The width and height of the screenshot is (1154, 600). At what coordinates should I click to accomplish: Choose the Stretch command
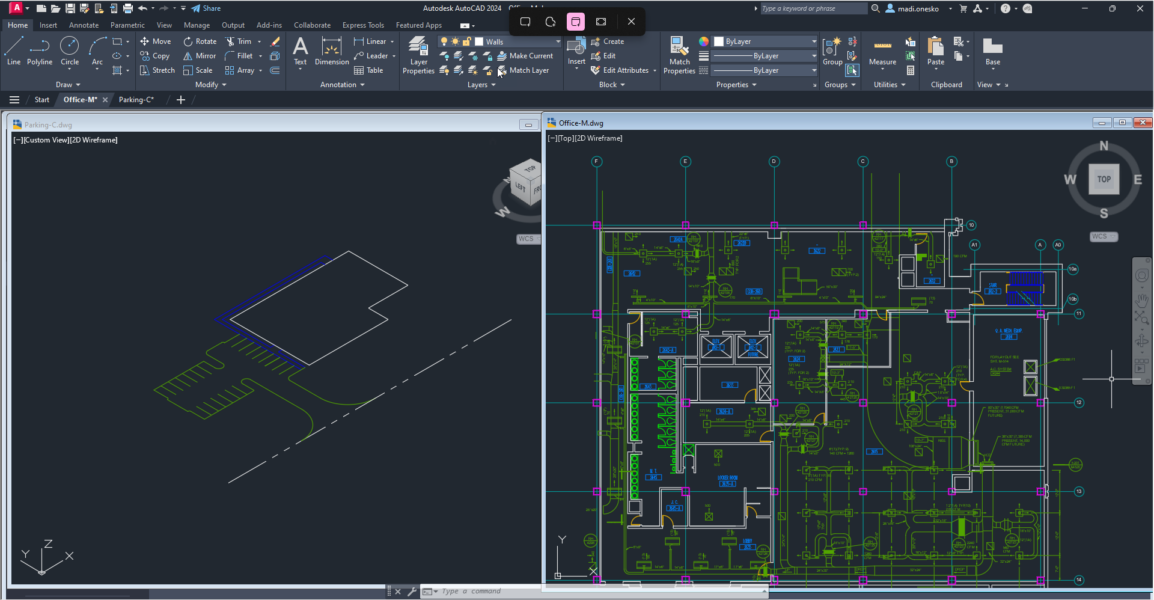click(x=157, y=71)
